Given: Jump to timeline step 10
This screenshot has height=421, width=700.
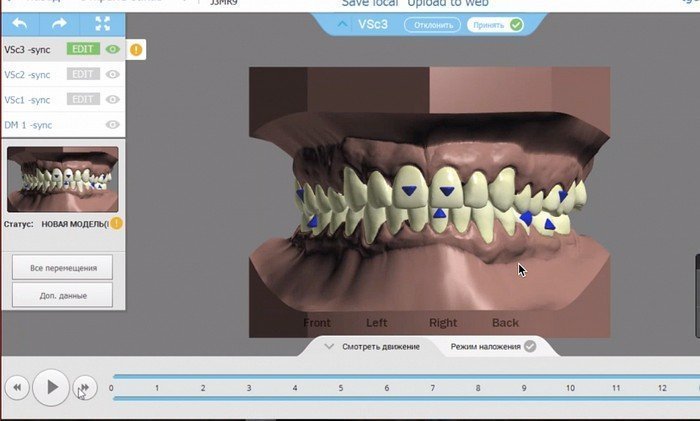Looking at the screenshot, I should (x=571, y=388).
